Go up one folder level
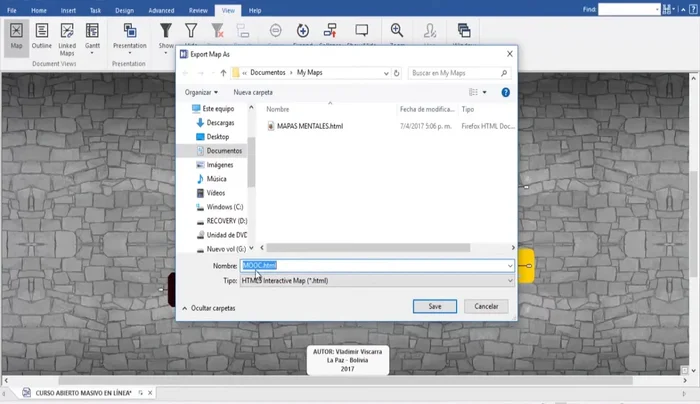700x404 pixels. tap(222, 73)
